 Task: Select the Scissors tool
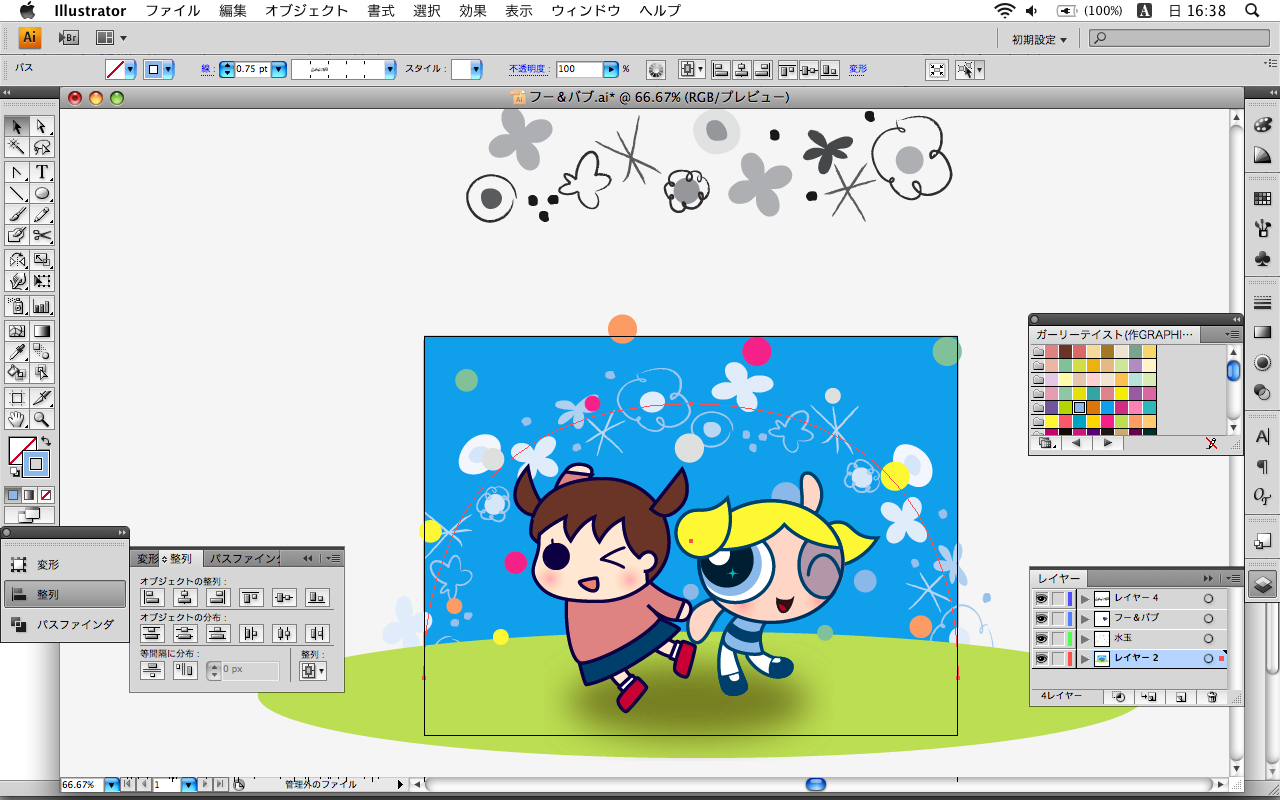click(x=42, y=235)
